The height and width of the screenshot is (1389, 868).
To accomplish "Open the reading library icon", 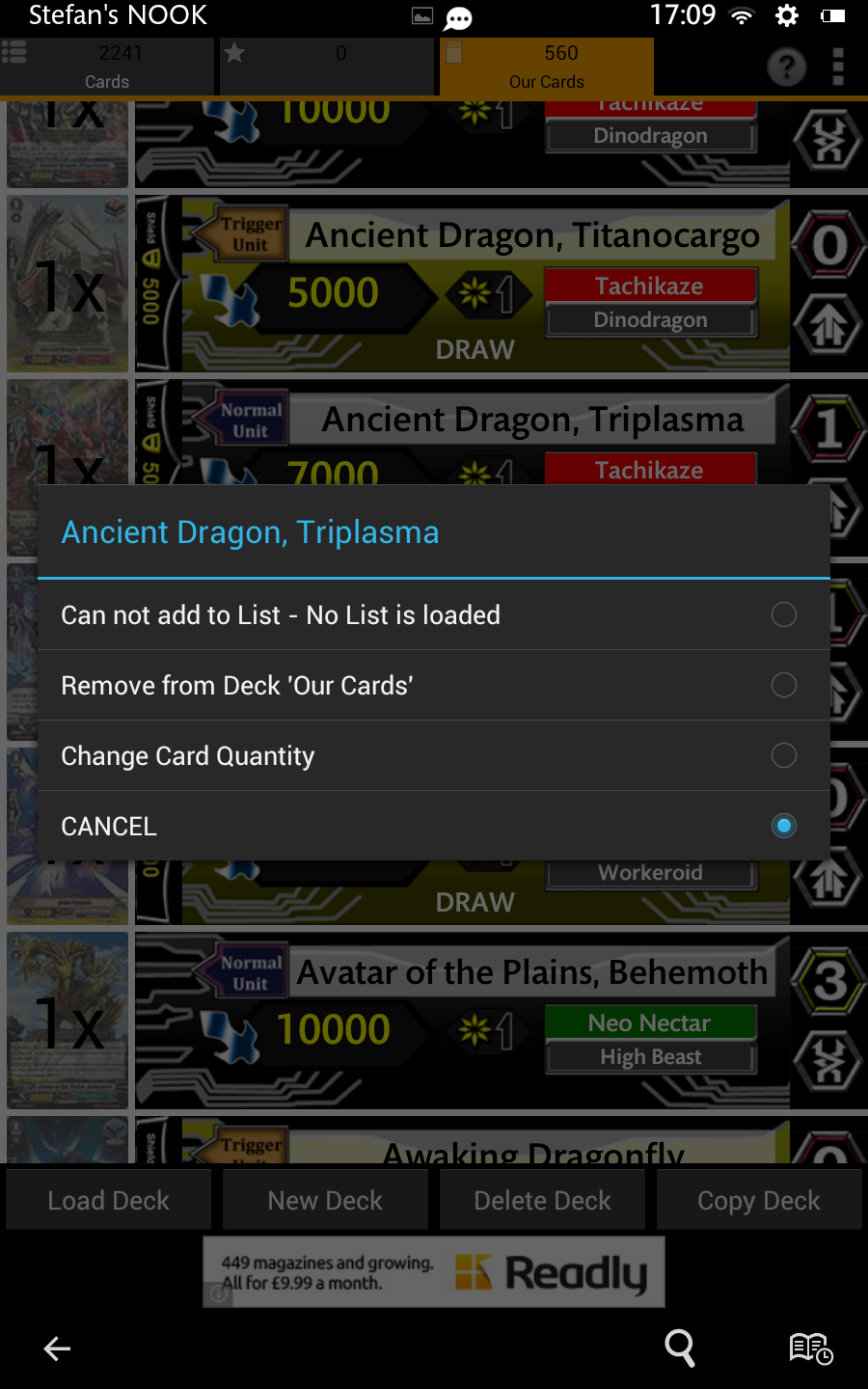I will pyautogui.click(x=810, y=1348).
